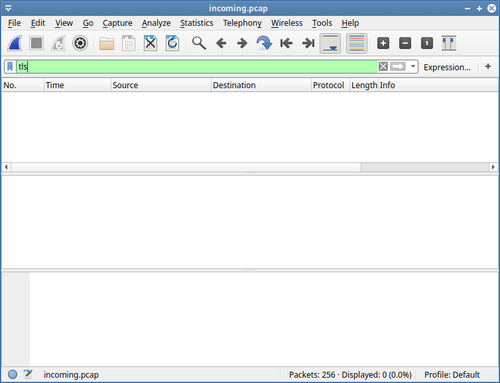Open the File menu
Image resolution: width=500 pixels, height=383 pixels.
pyautogui.click(x=14, y=23)
